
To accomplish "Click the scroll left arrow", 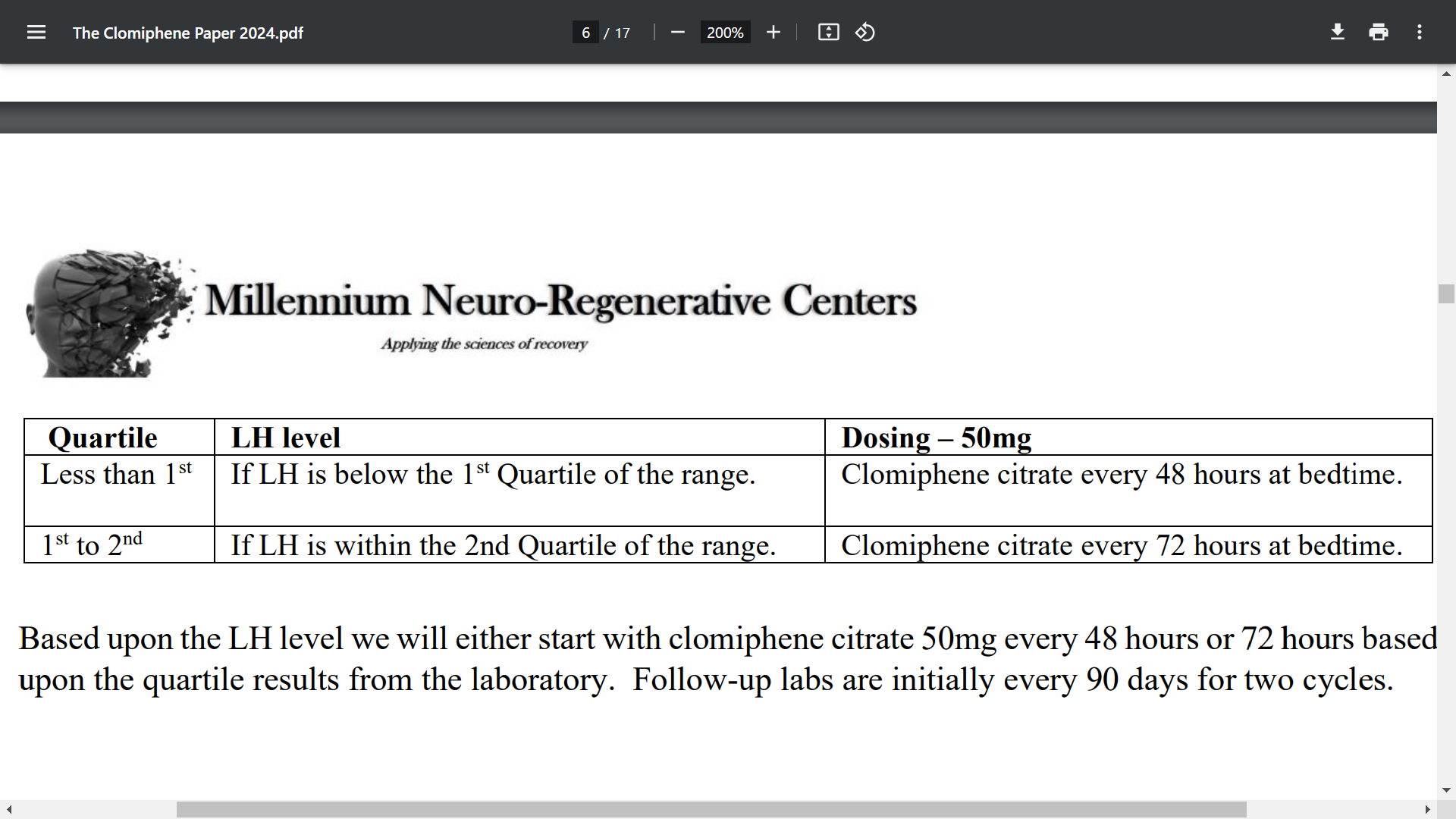I will tap(8, 810).
